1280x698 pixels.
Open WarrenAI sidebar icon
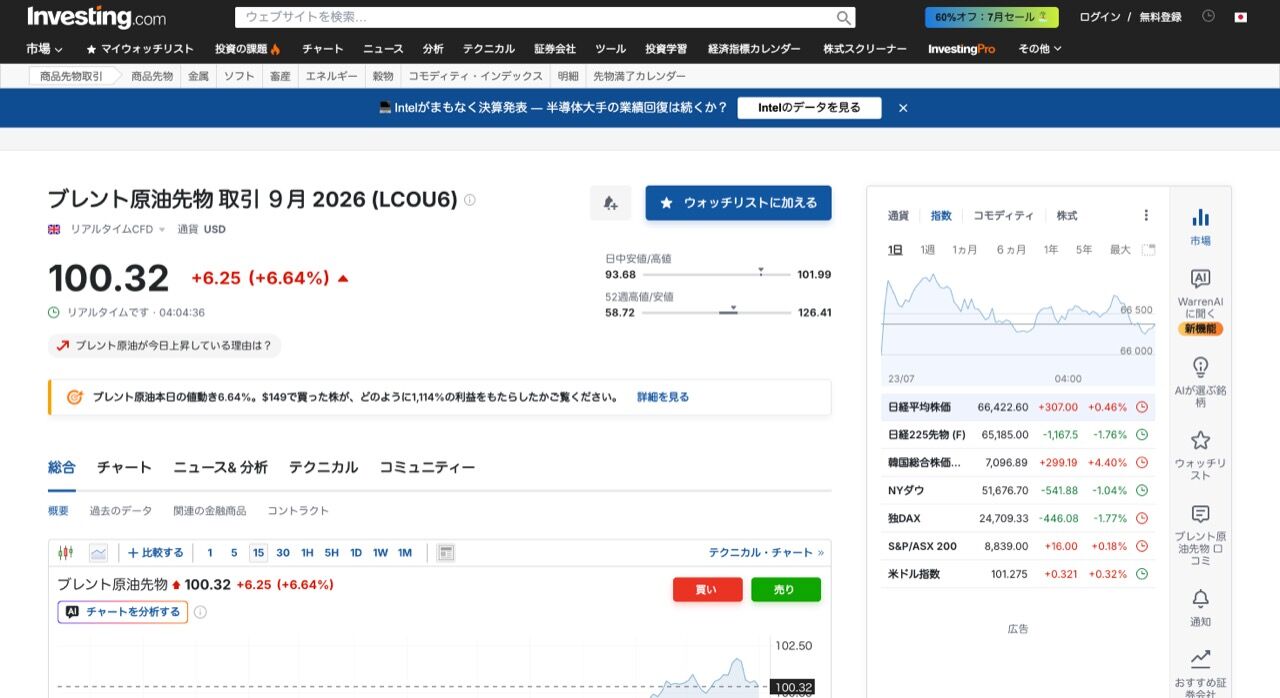pos(1200,278)
